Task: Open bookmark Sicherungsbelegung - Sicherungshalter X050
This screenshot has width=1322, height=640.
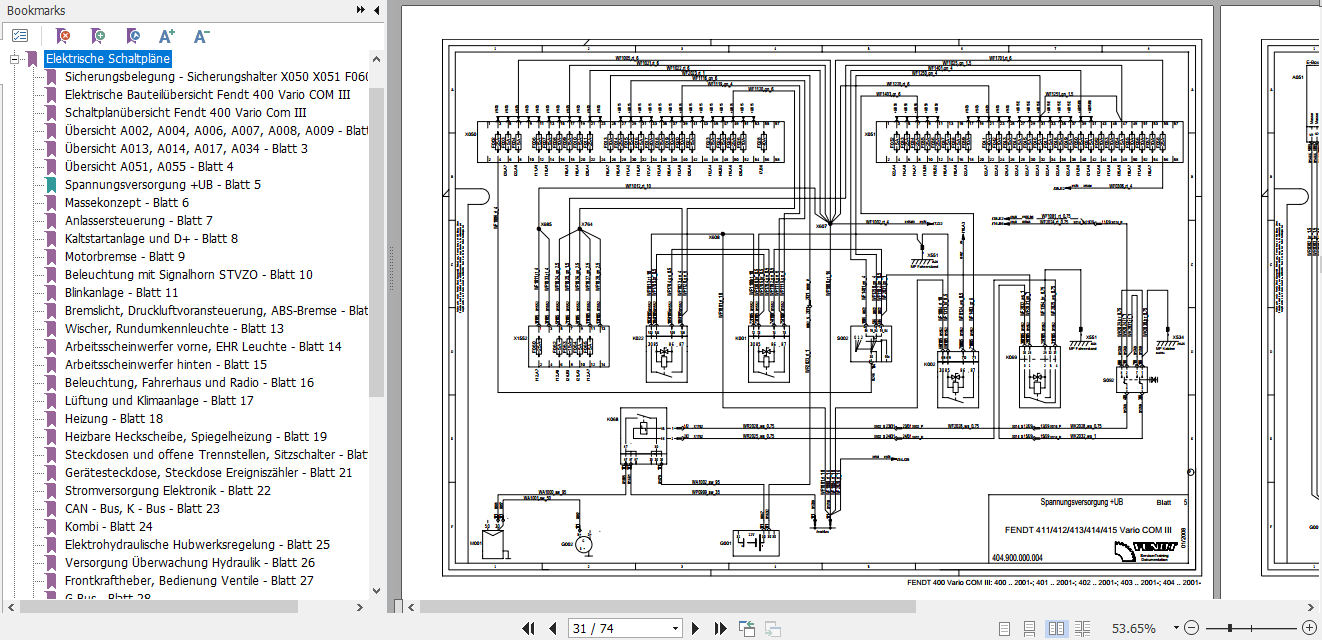Action: point(216,77)
